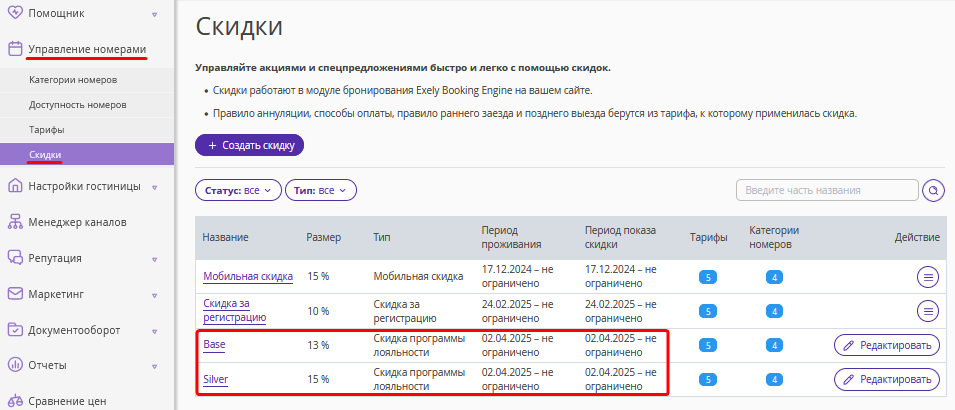This screenshot has width=955, height=410.
Task: Click the Создать скидку button
Action: tap(249, 145)
